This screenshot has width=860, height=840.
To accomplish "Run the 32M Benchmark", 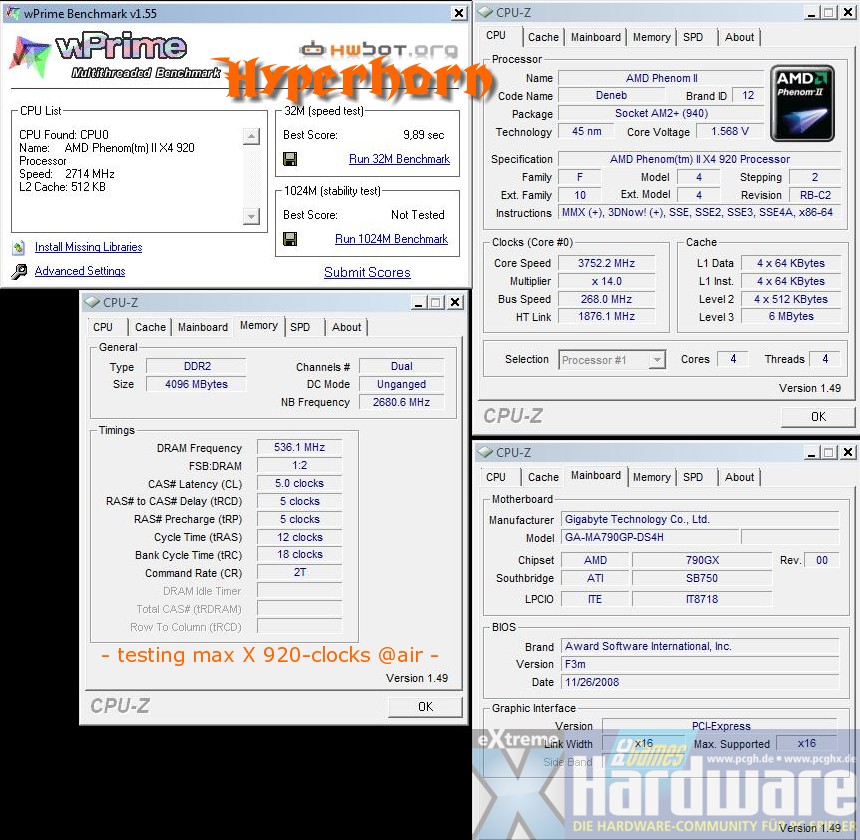I will (399, 159).
